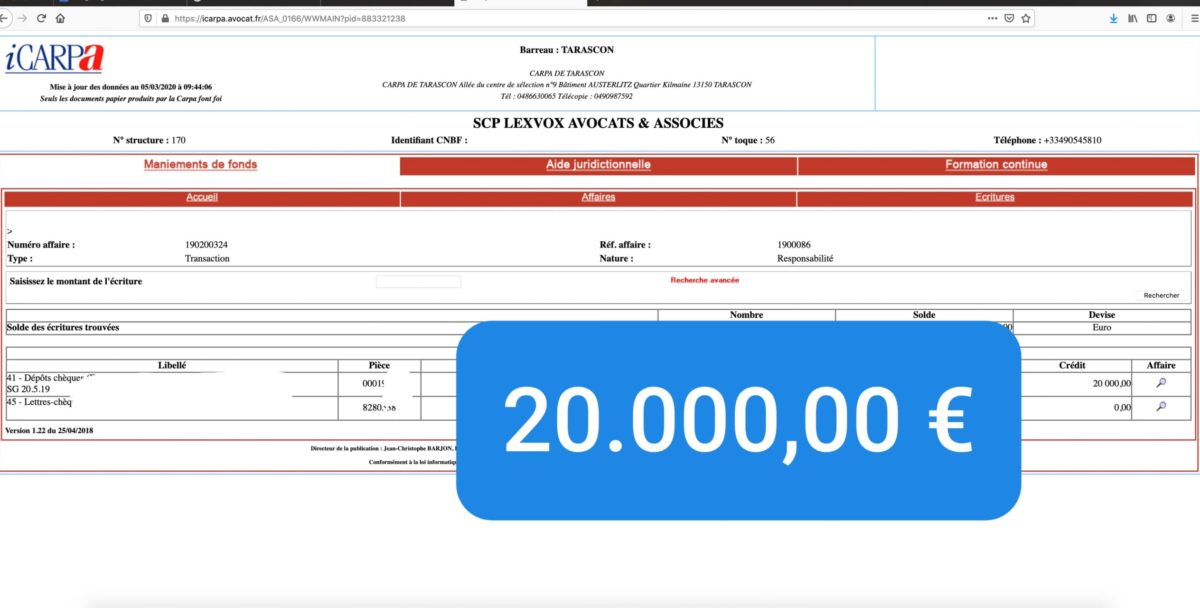Screen dimensions: 1200x608
Task: Select the 0,00 credit value
Action: 1123,407
